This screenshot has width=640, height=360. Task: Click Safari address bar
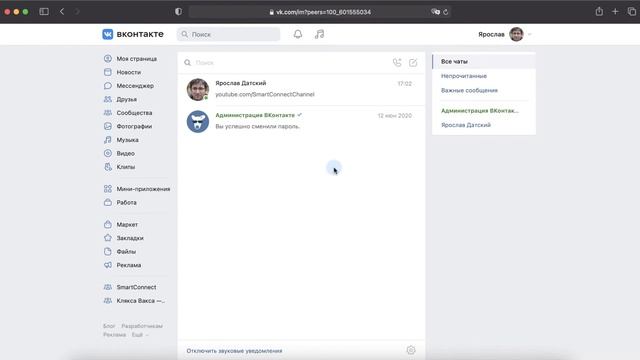click(320, 12)
